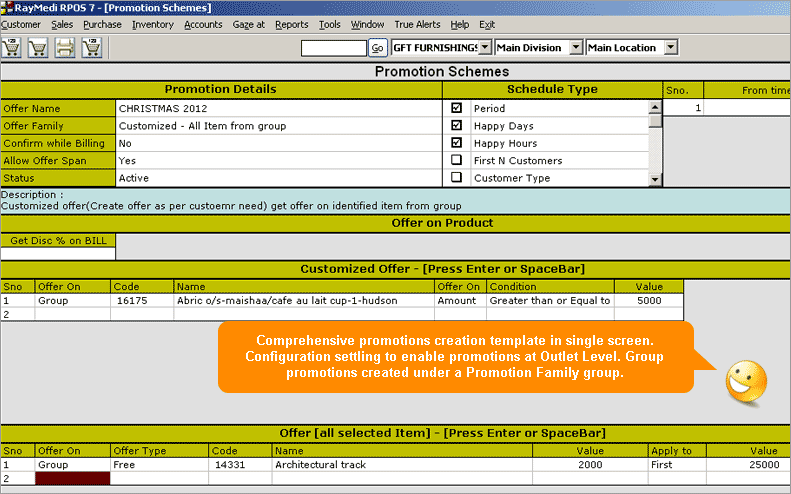Expand the Main Division dropdown

[x=574, y=47]
